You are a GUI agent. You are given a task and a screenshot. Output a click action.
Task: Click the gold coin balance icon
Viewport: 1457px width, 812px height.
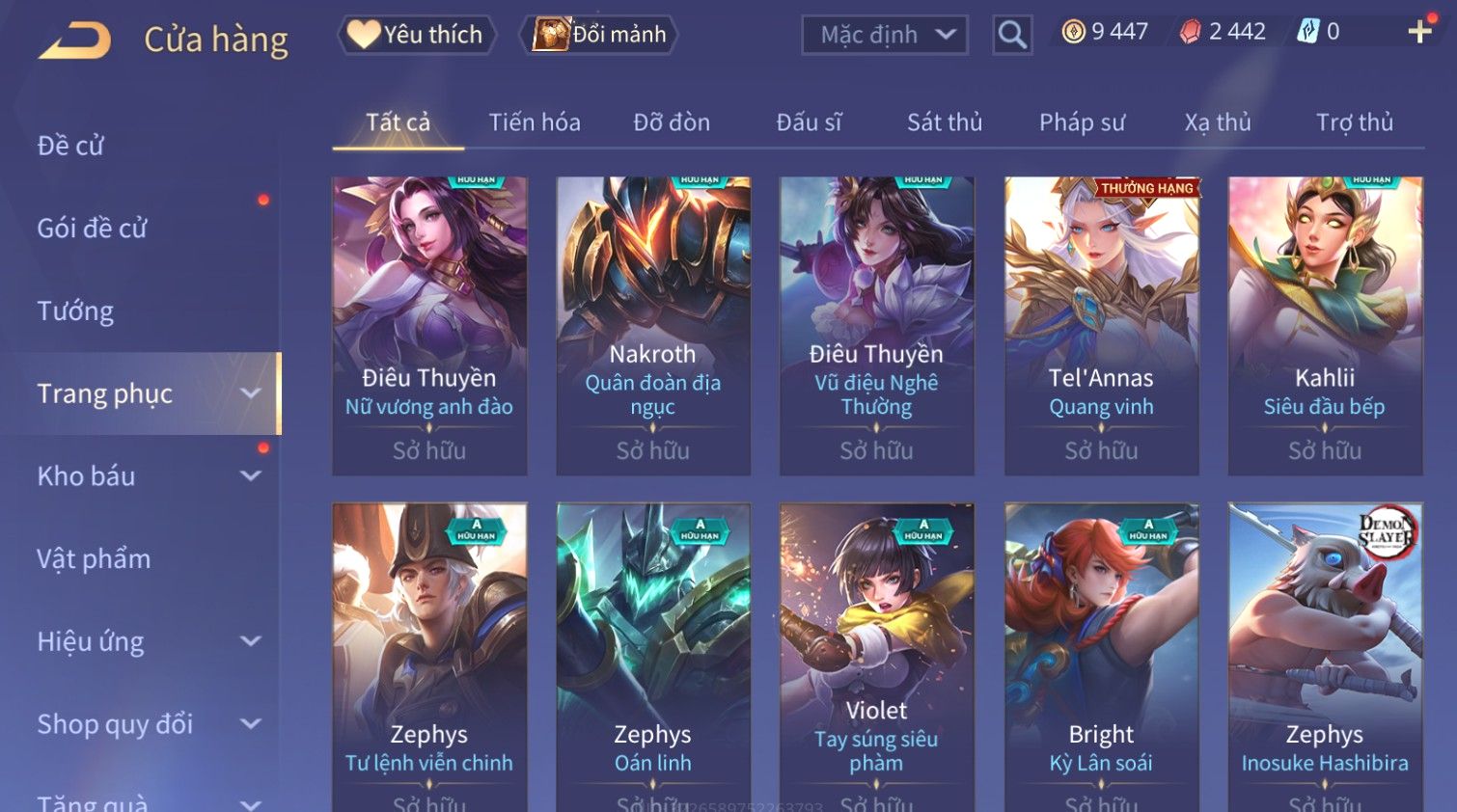pos(1073,32)
